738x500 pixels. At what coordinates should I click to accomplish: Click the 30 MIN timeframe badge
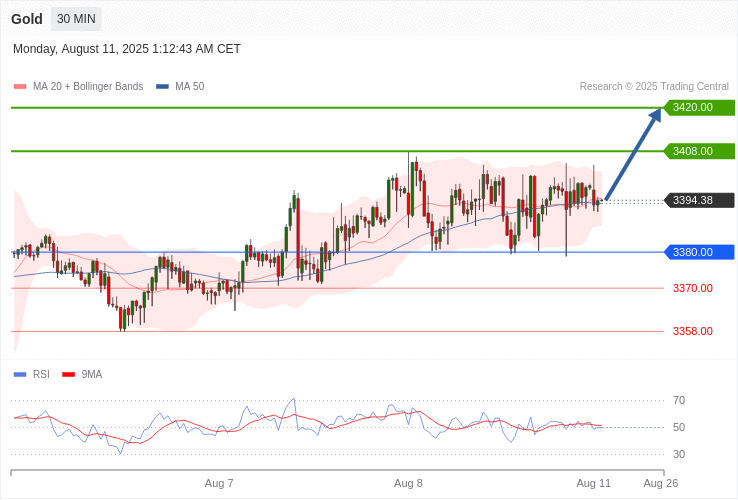click(x=76, y=19)
